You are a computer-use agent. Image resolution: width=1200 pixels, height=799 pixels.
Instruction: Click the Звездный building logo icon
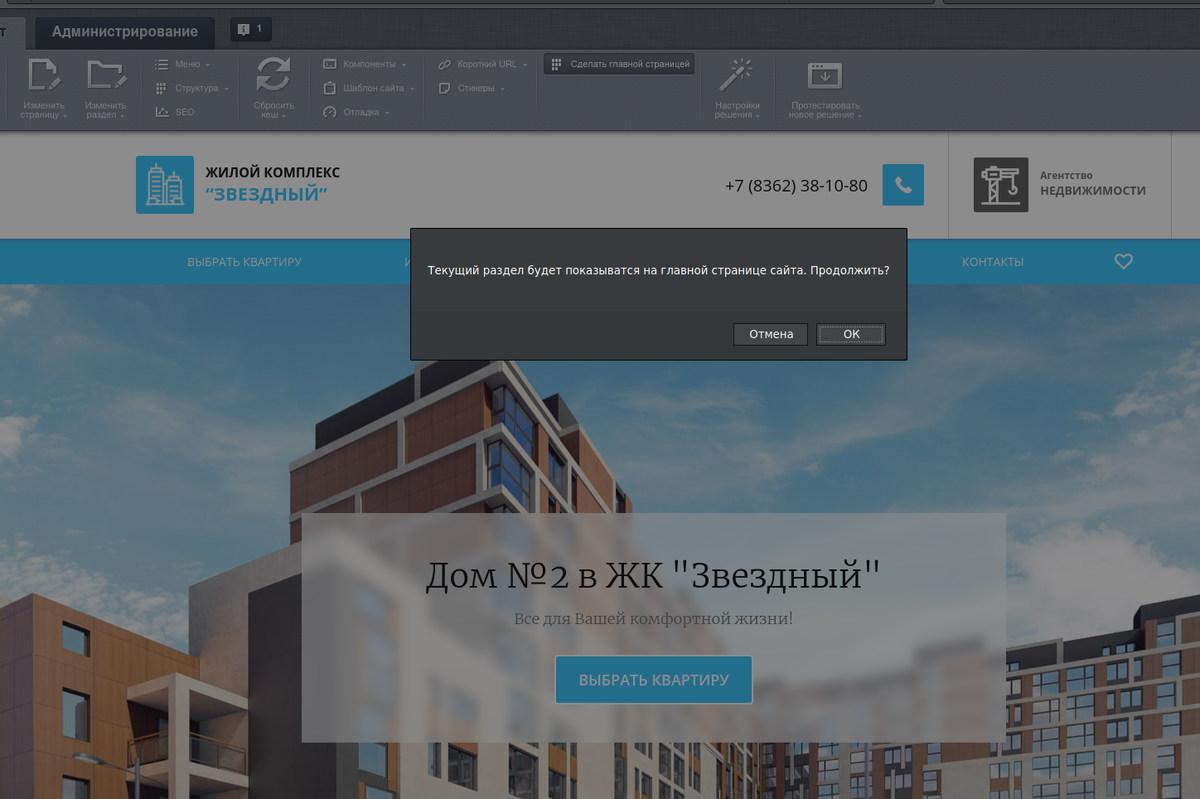click(165, 185)
